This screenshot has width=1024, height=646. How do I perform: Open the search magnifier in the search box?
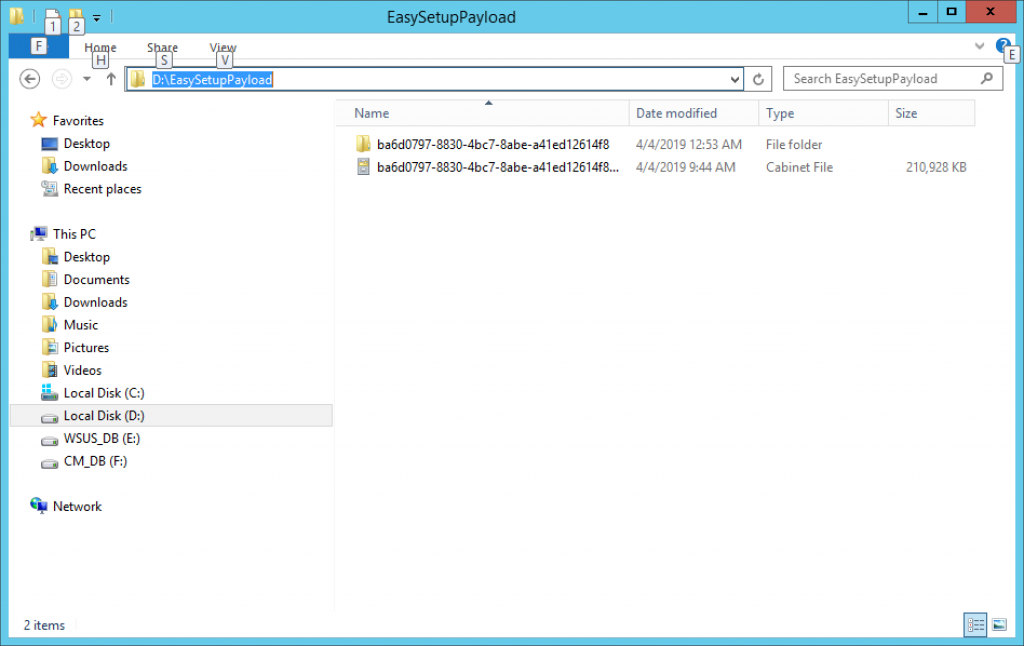pyautogui.click(x=988, y=78)
